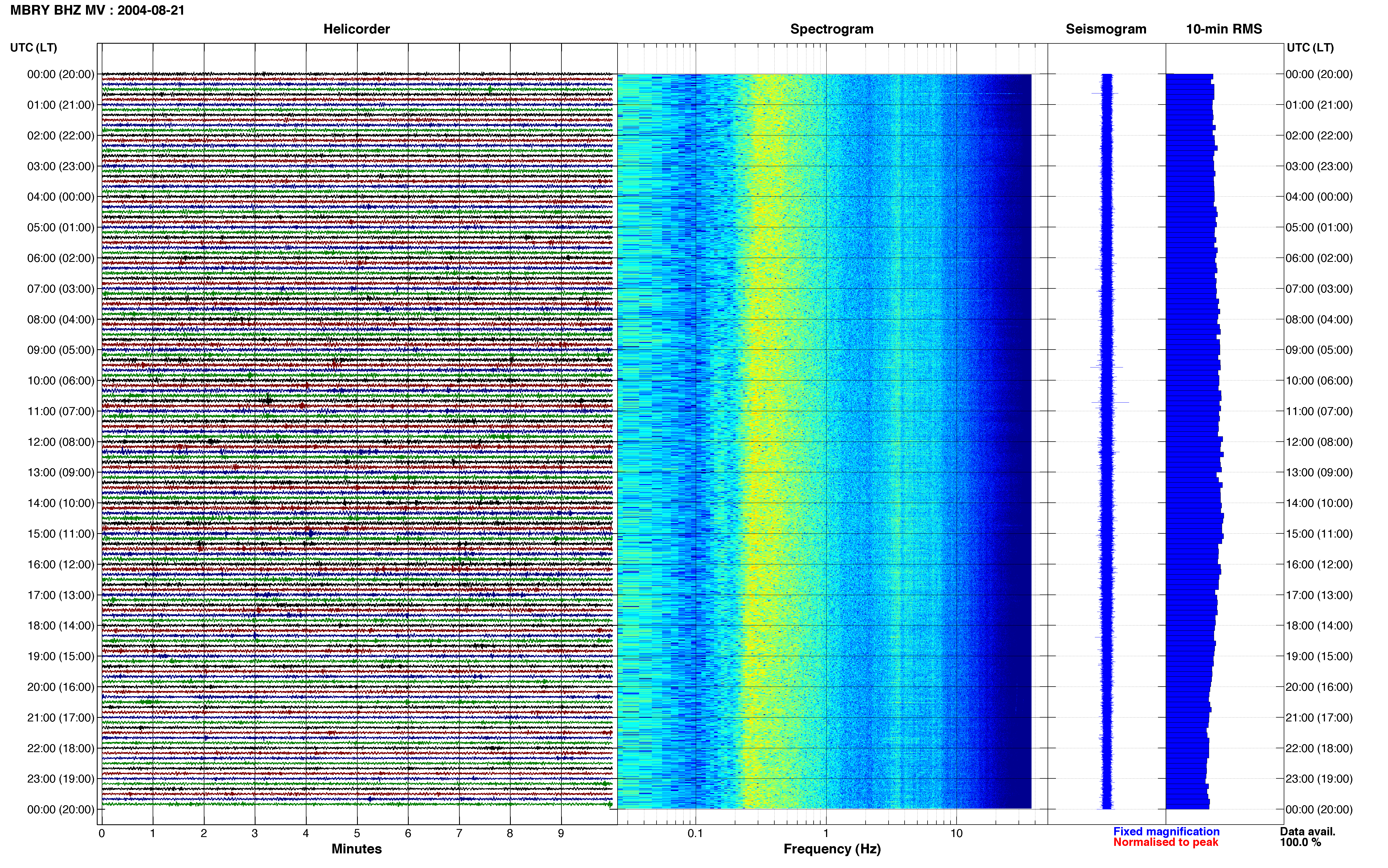Click right time label '18:00 (14:00)'
This screenshot has height=868, width=1388.
pyautogui.click(x=1319, y=626)
